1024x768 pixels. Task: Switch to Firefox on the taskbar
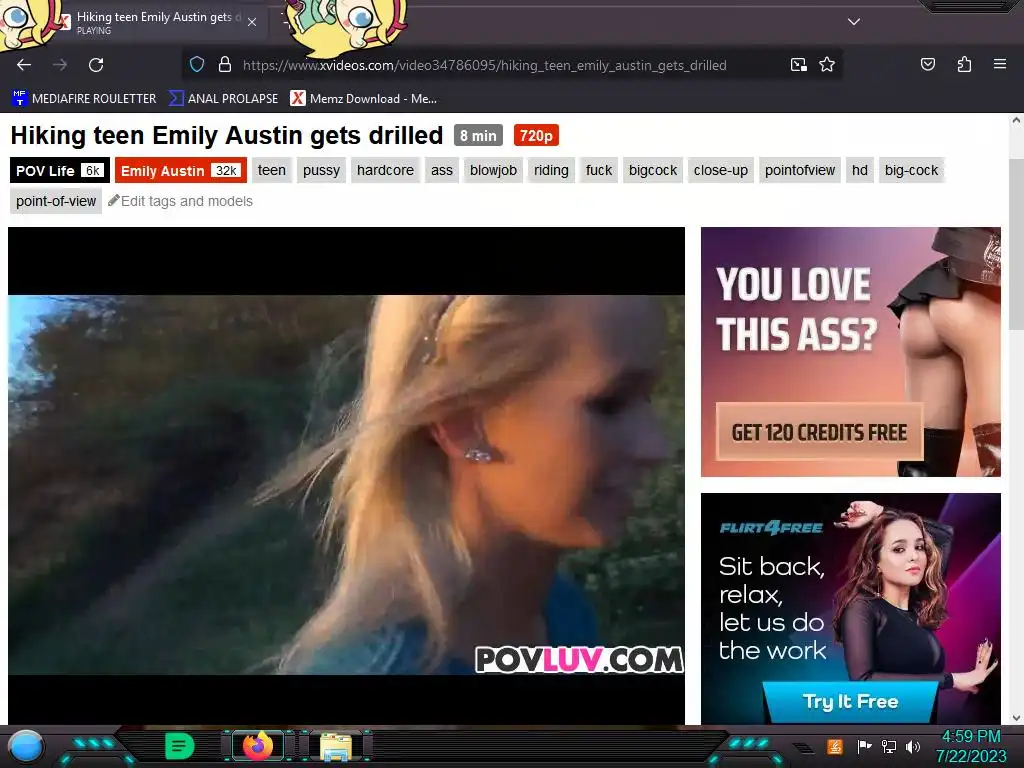tap(258, 746)
